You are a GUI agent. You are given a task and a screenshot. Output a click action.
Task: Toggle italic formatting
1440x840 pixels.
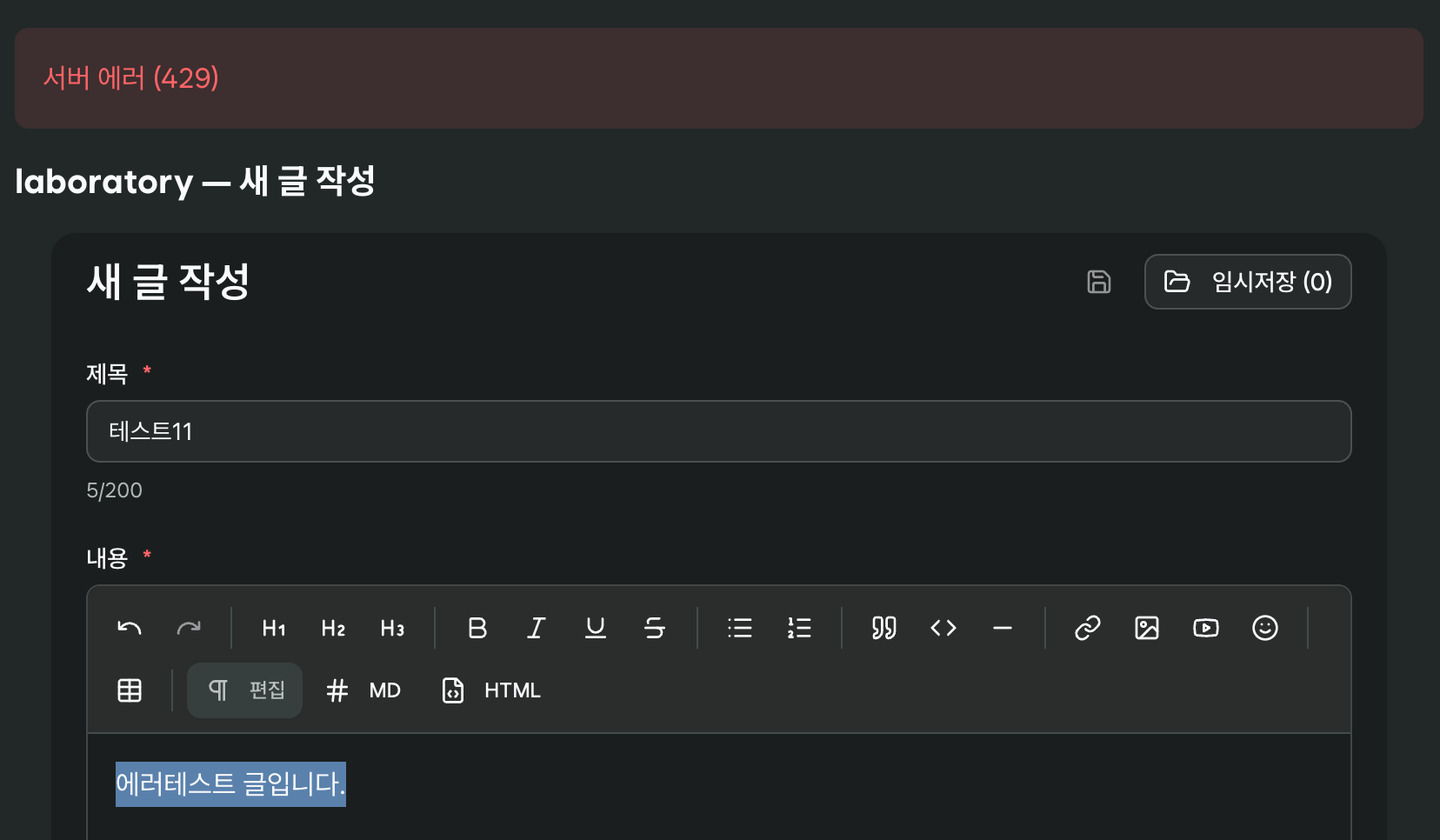pos(537,628)
